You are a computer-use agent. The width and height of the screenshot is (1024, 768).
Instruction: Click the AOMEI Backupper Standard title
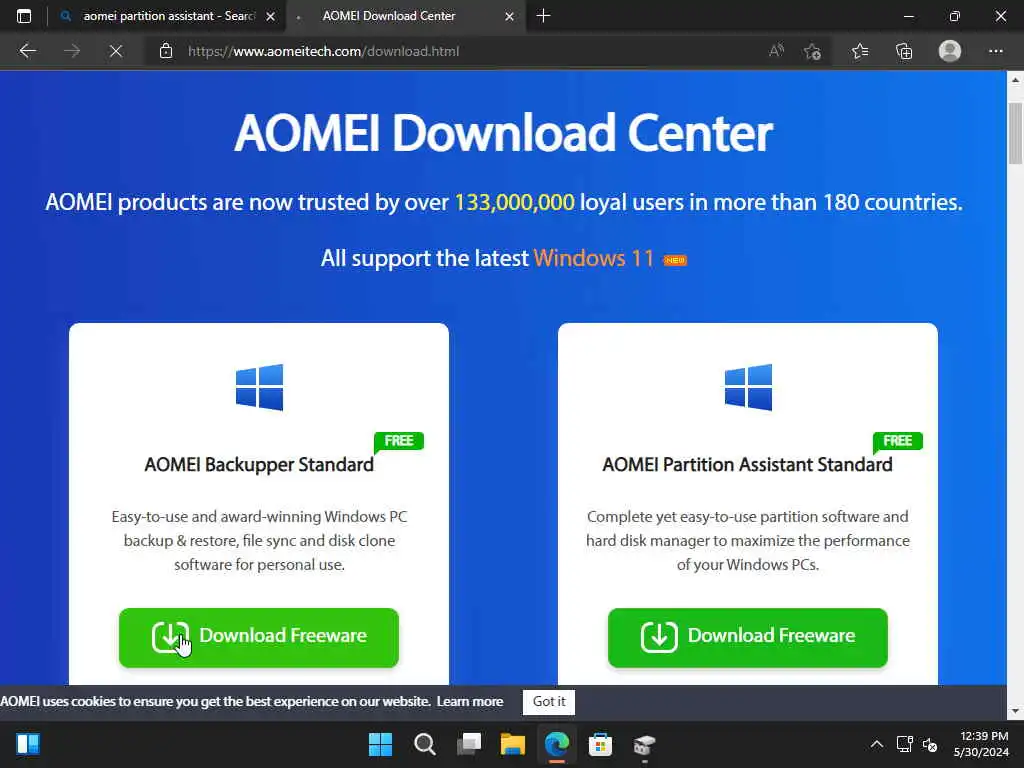pyautogui.click(x=259, y=464)
